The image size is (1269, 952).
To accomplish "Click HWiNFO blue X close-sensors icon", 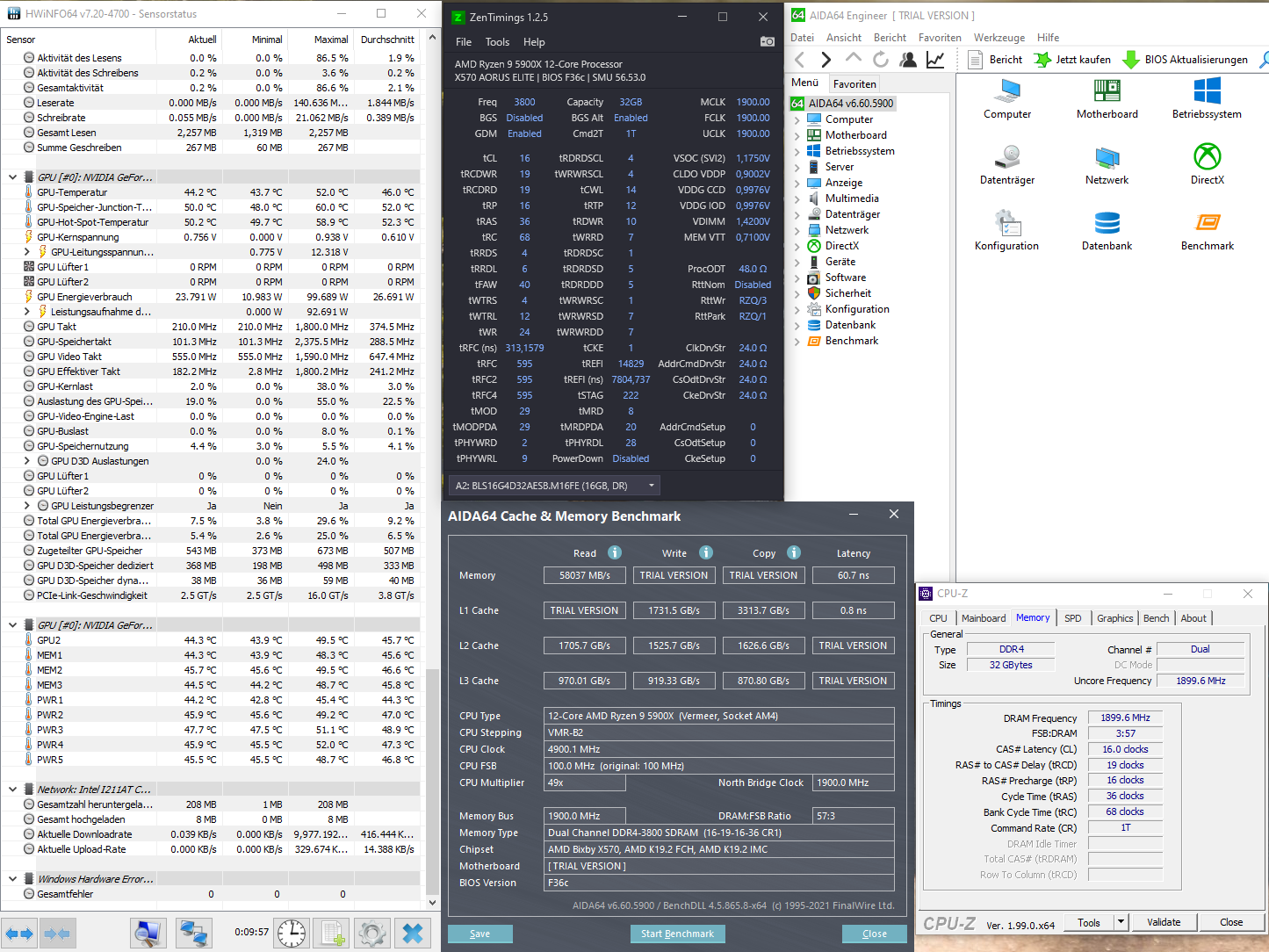I will tap(413, 934).
